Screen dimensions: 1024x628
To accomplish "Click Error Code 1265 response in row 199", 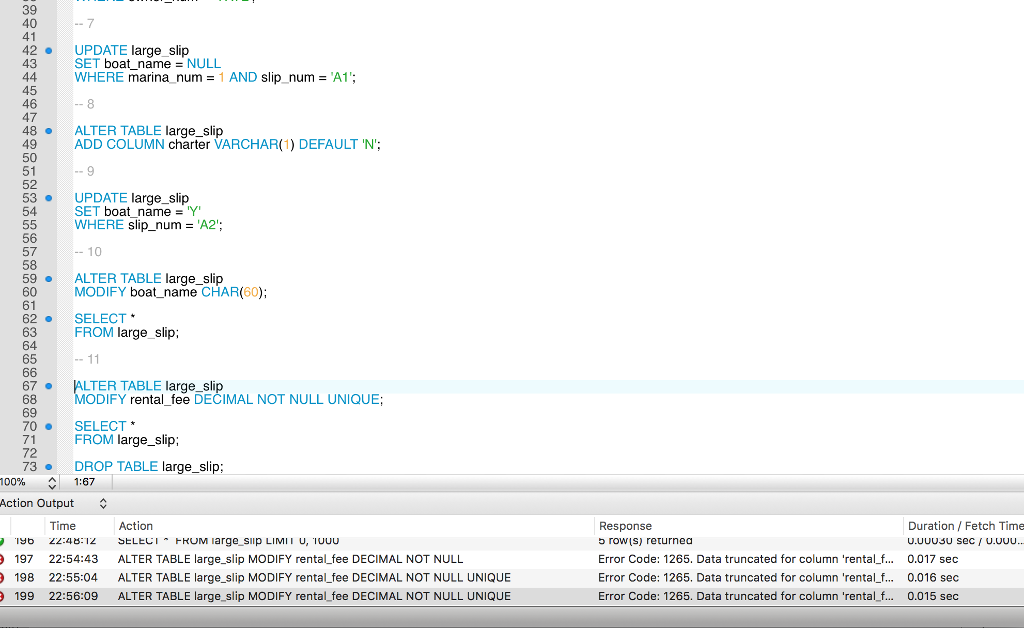I will coord(746,596).
